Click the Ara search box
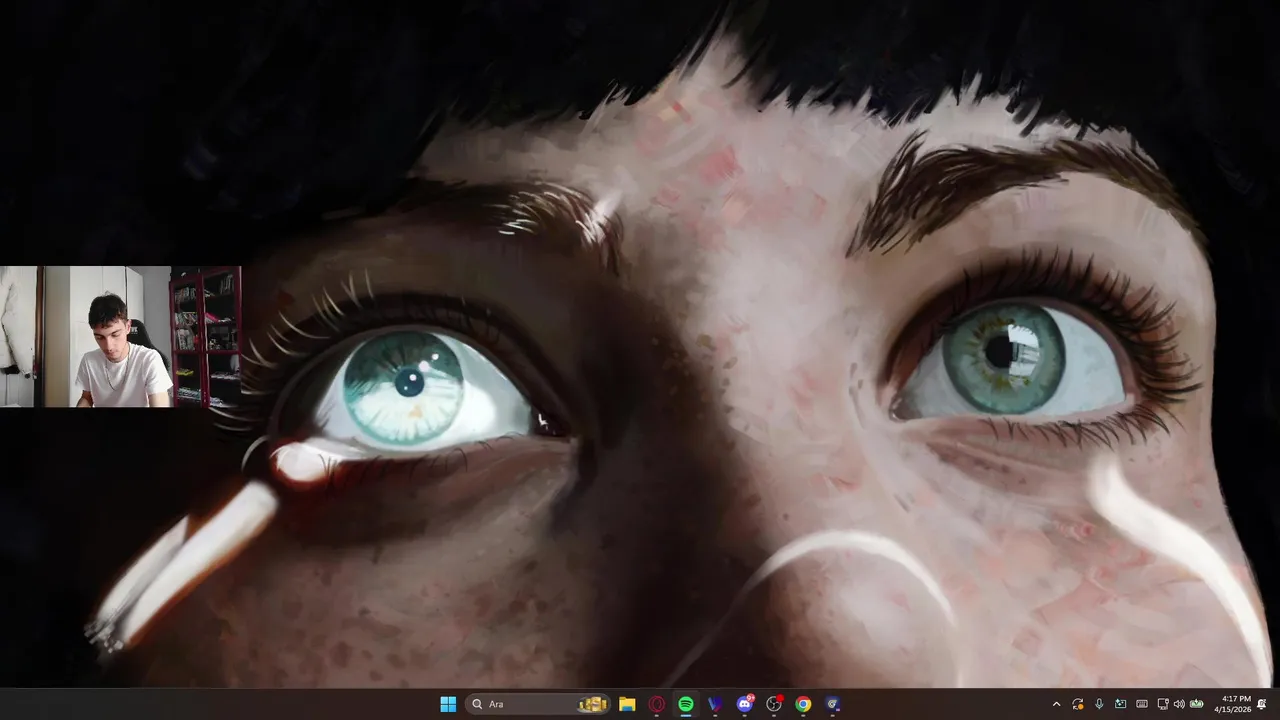Screen dimensions: 1280x720 click(540, 704)
